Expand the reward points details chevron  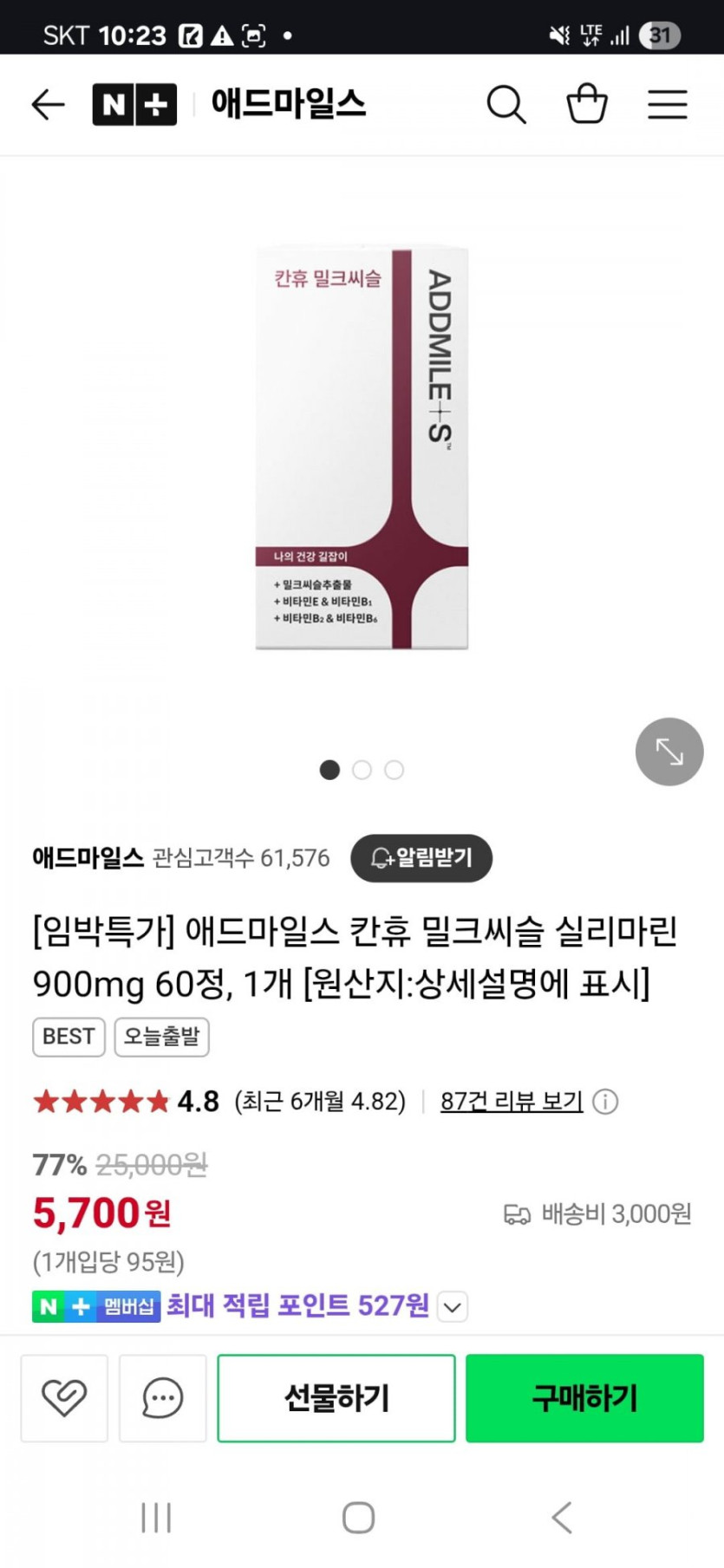(x=453, y=1306)
